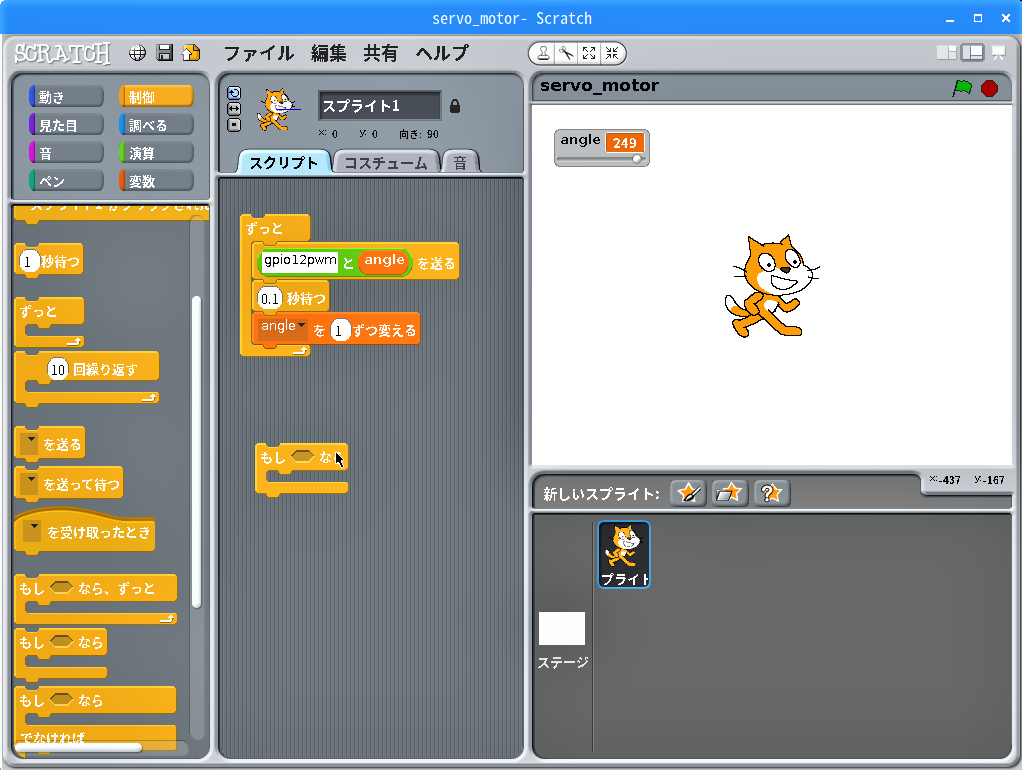Open the 見た目 blocks category
1022x770 pixels.
click(66, 125)
